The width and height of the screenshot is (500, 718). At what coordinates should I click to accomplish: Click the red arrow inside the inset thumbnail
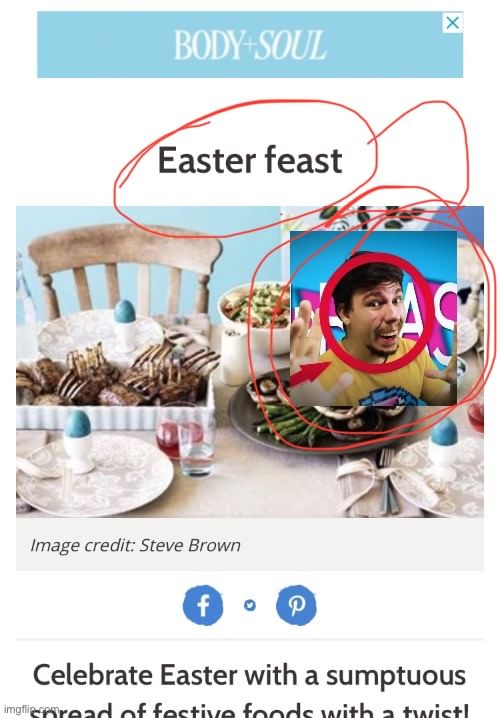[310, 373]
